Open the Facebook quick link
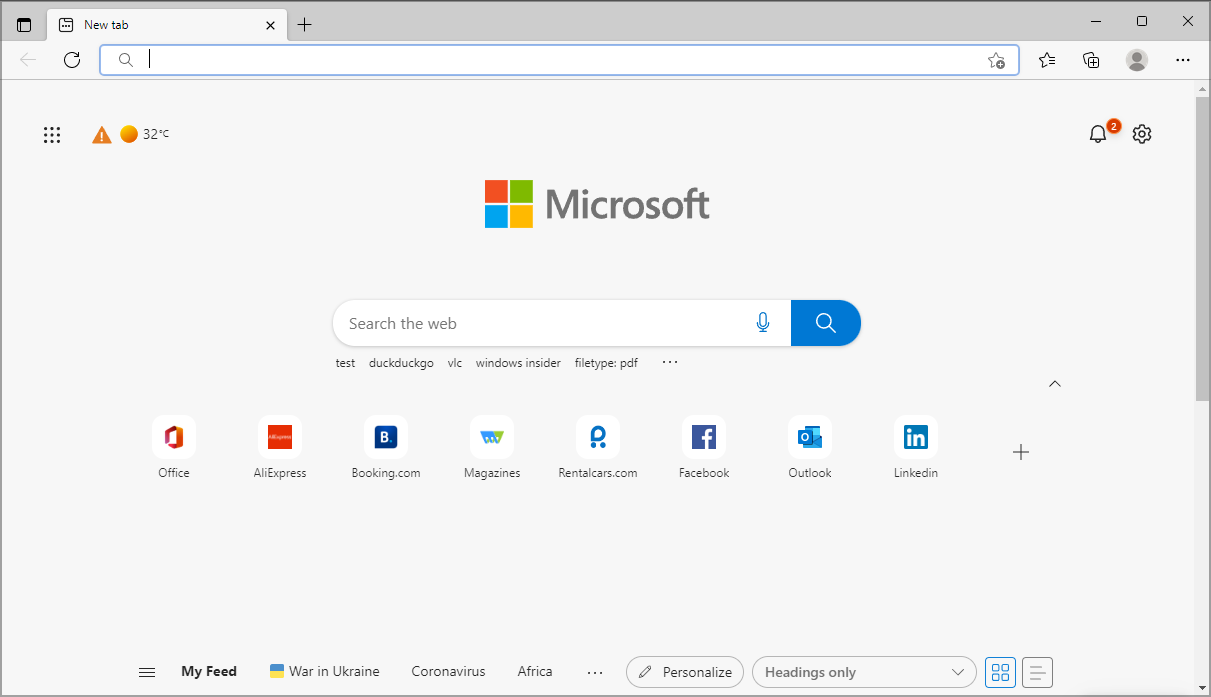 tap(704, 448)
